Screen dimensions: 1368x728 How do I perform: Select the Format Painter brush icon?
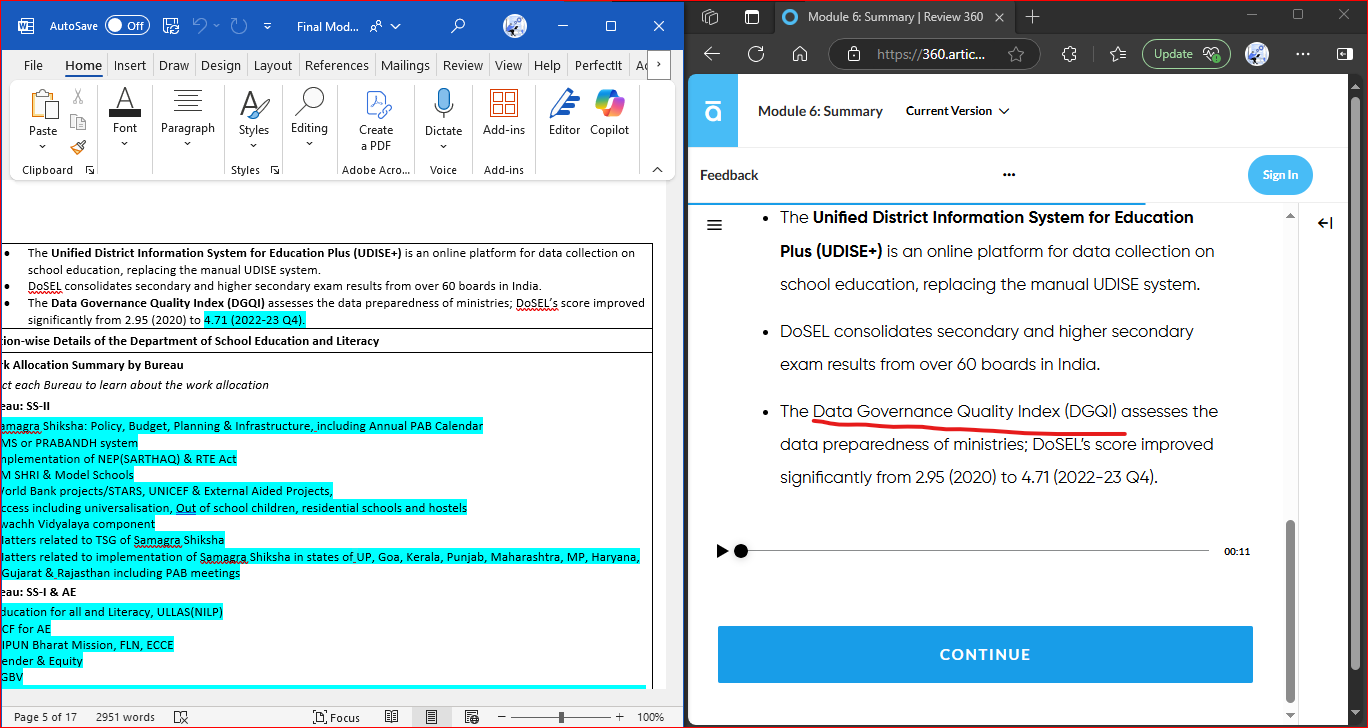pos(78,147)
